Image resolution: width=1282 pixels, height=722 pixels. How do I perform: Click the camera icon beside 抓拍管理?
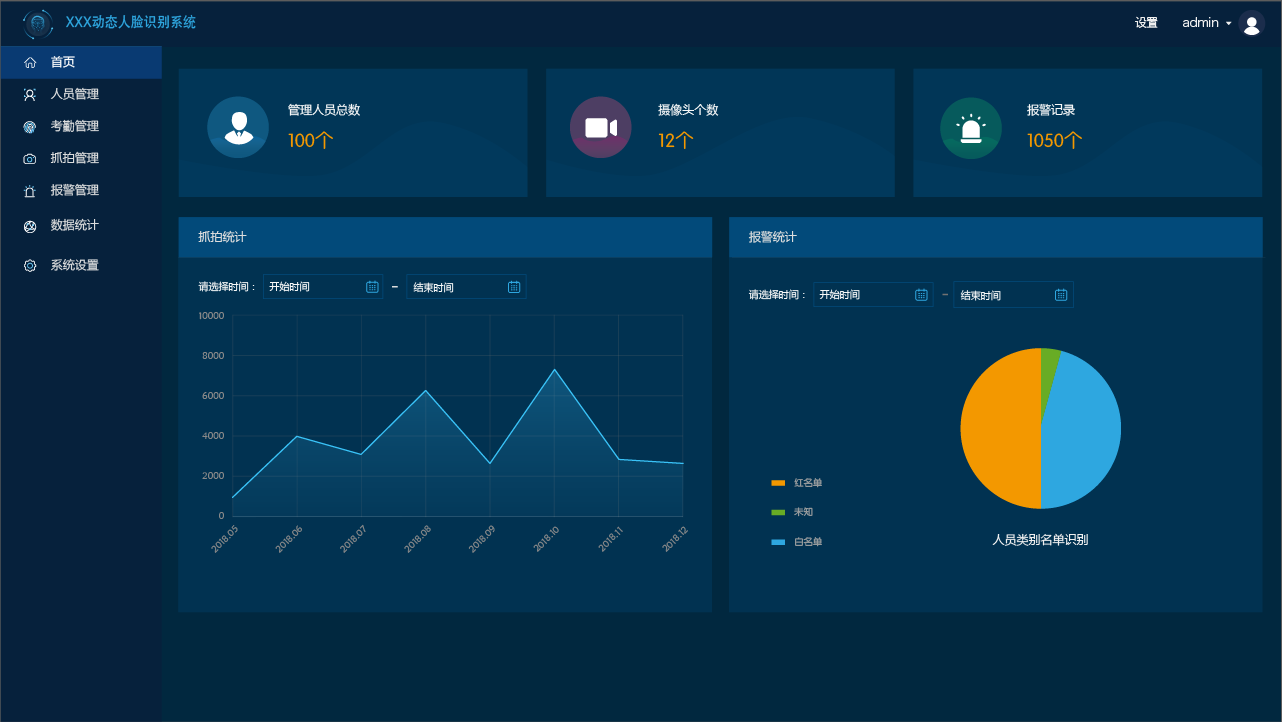pos(30,158)
